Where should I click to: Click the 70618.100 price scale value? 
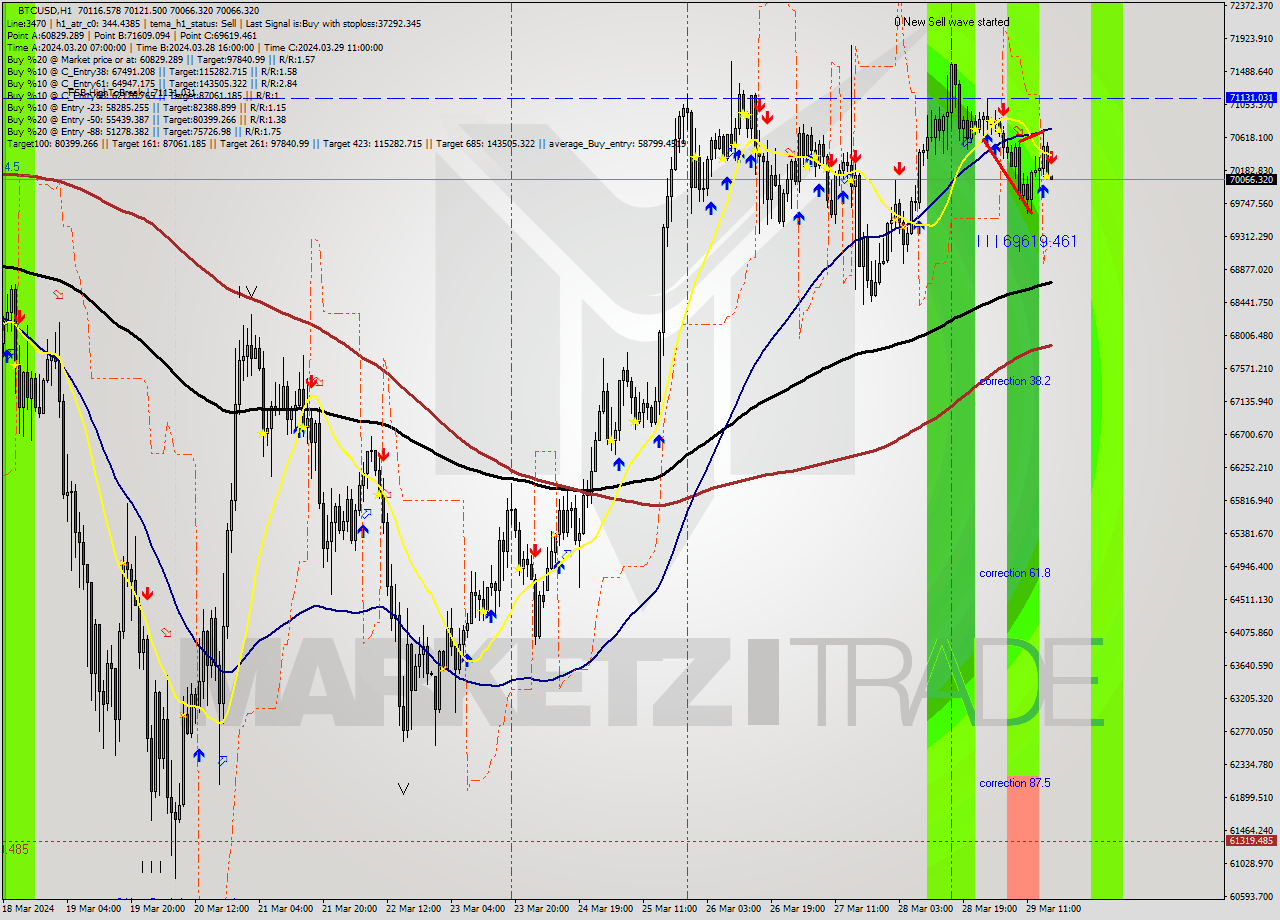1250,138
